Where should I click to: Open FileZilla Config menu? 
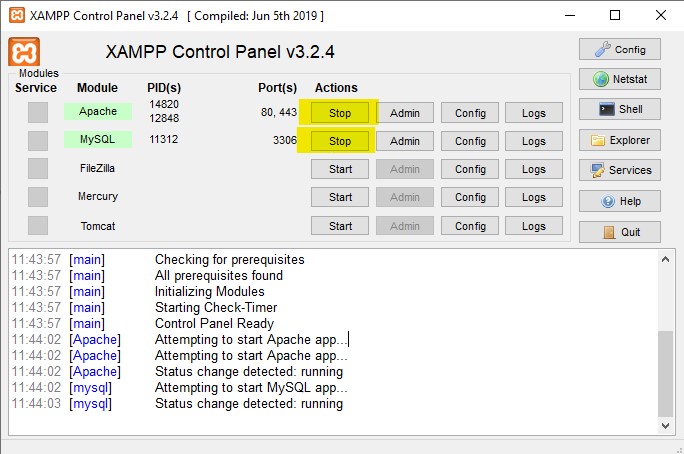coord(470,169)
